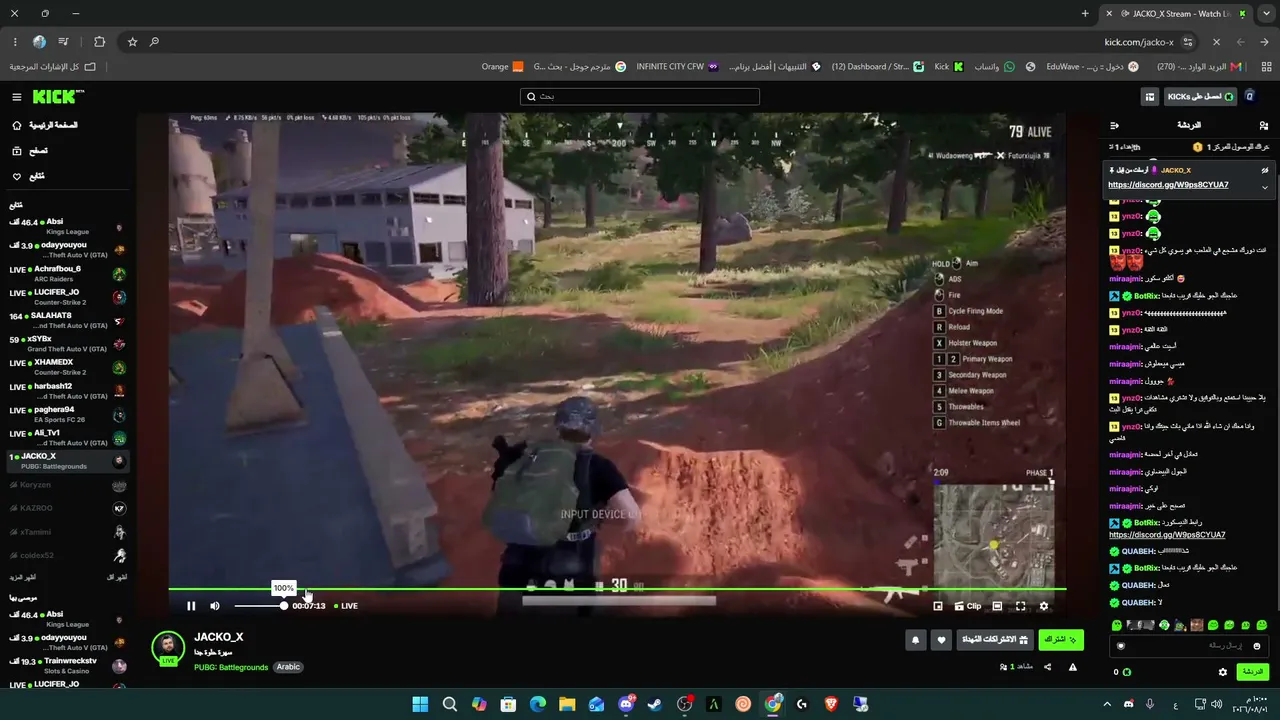Follow the channel with heart button

pyautogui.click(x=941, y=640)
